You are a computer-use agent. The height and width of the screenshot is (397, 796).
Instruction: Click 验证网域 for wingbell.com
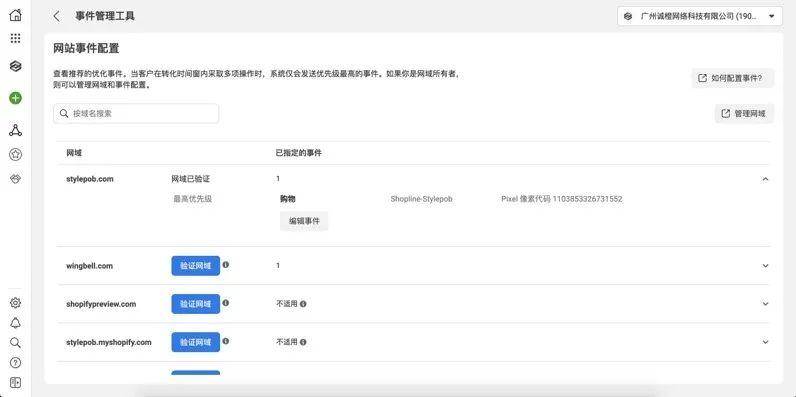coord(195,266)
